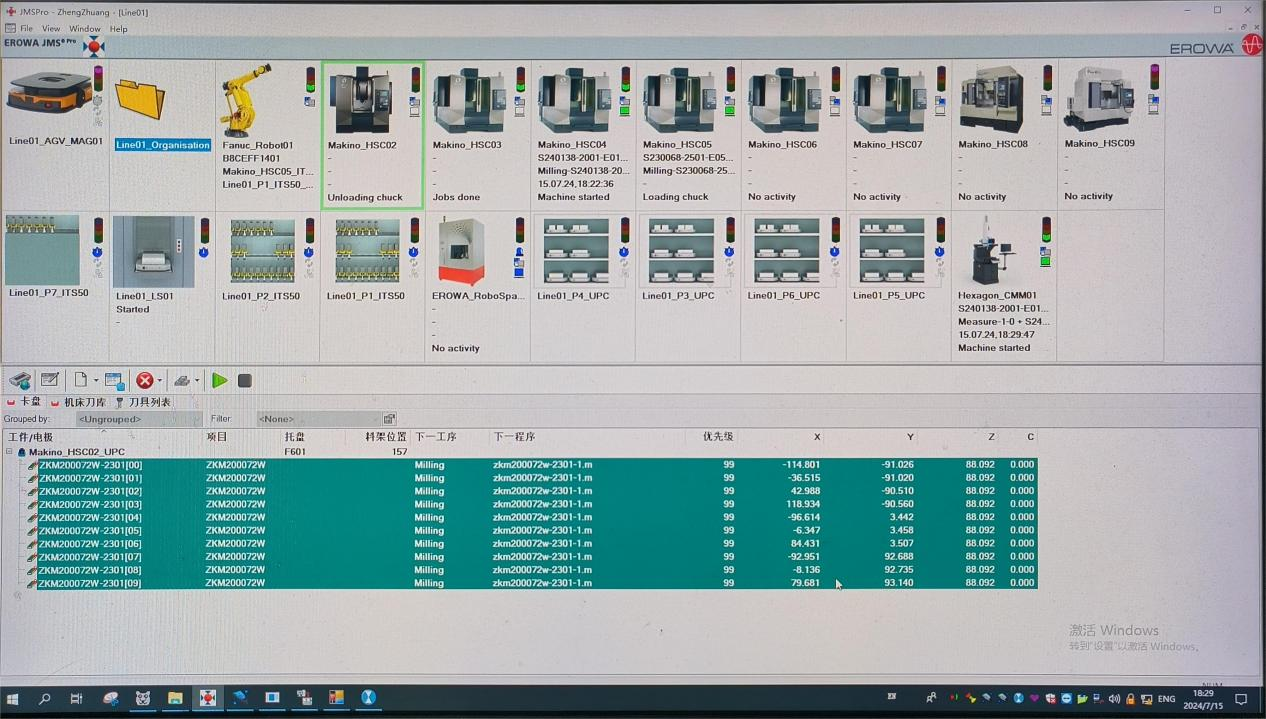Open the Grouped by dropdown
The width and height of the screenshot is (1266, 719).
(x=138, y=419)
